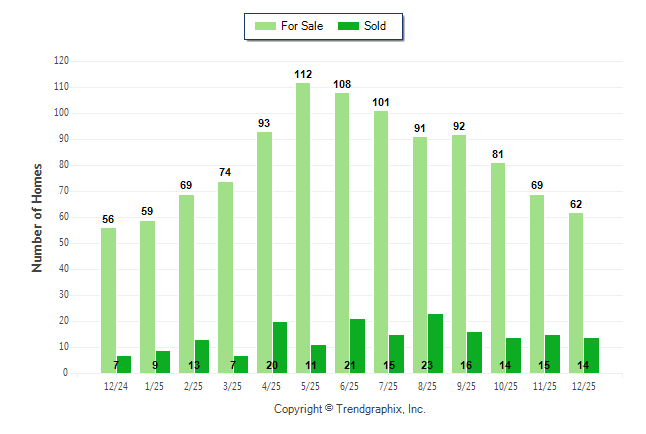This screenshot has width=646, height=434.
Task: Select the 12/25 Sold bar
Action: [591, 355]
